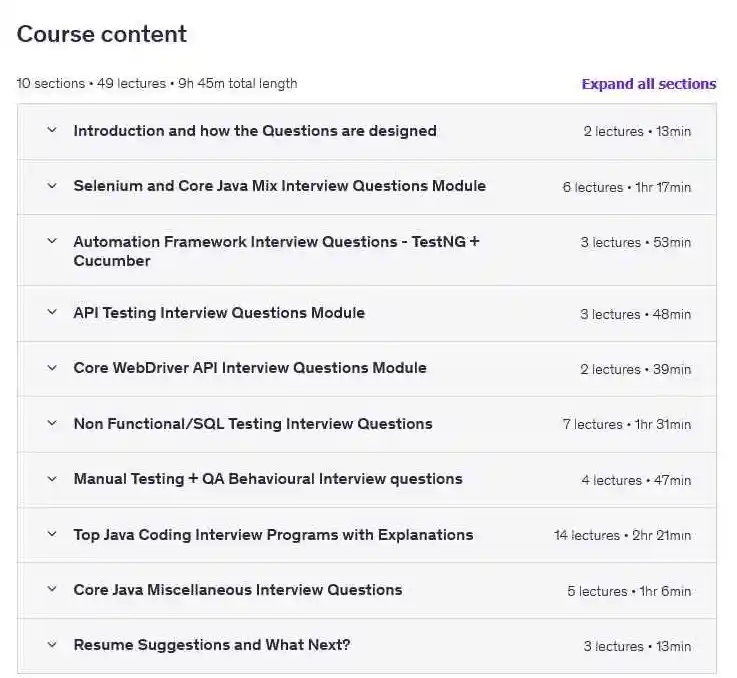
Task: Open Top Java Coding Interview Programs title
Action: point(273,535)
